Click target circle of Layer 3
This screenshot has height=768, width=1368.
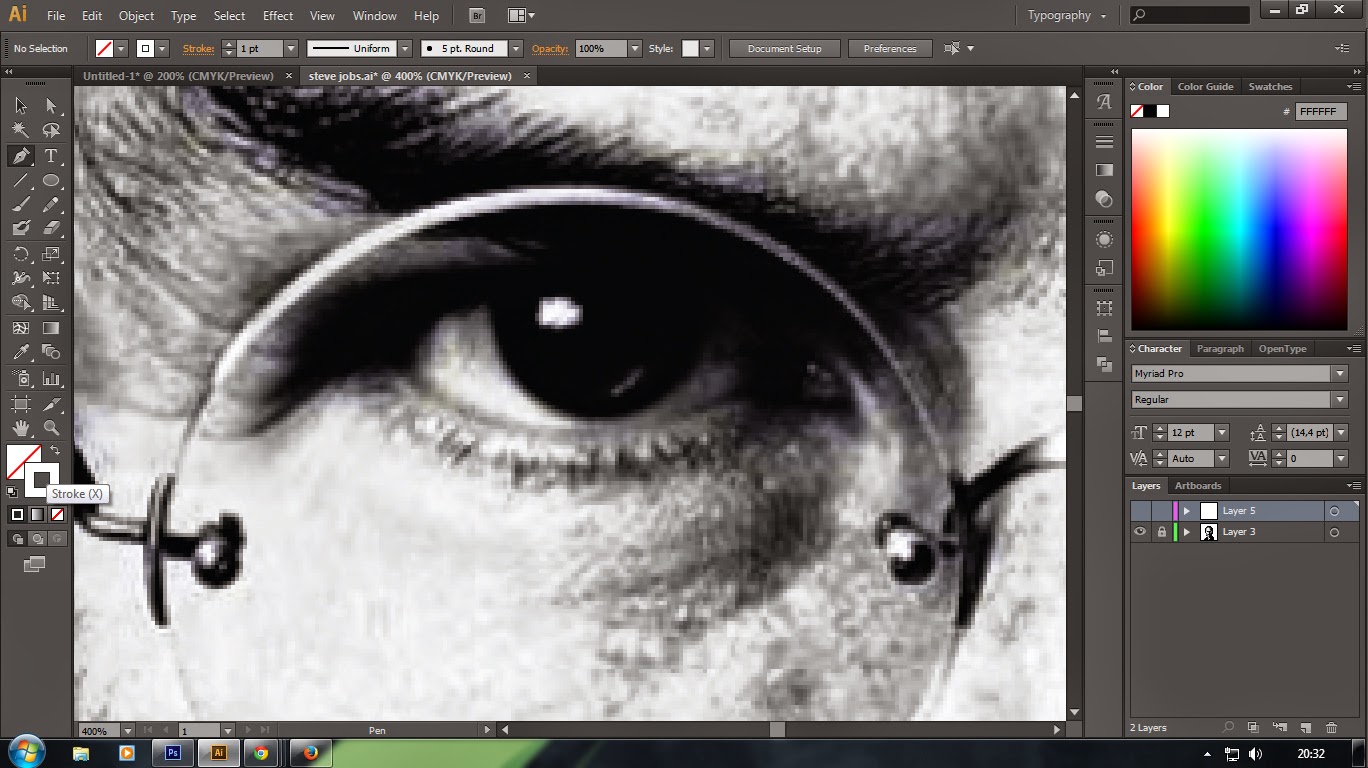tap(1334, 532)
